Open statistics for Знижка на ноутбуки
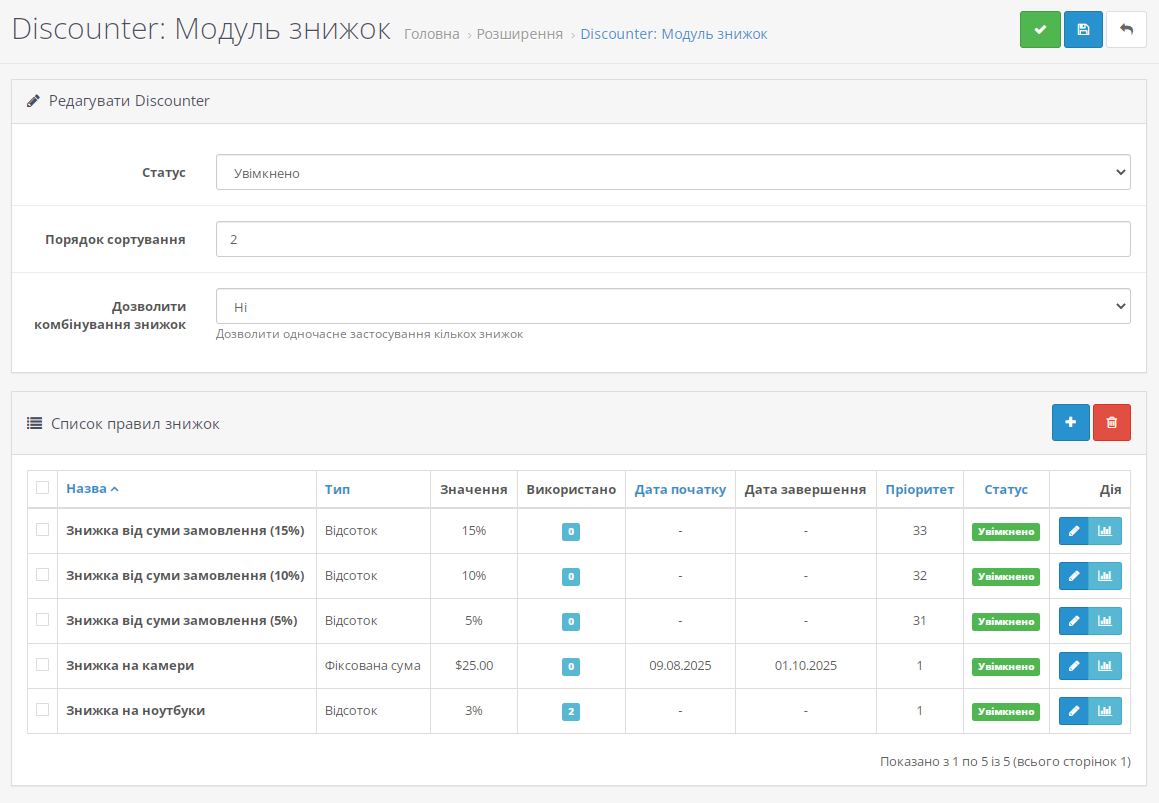 [x=1105, y=711]
